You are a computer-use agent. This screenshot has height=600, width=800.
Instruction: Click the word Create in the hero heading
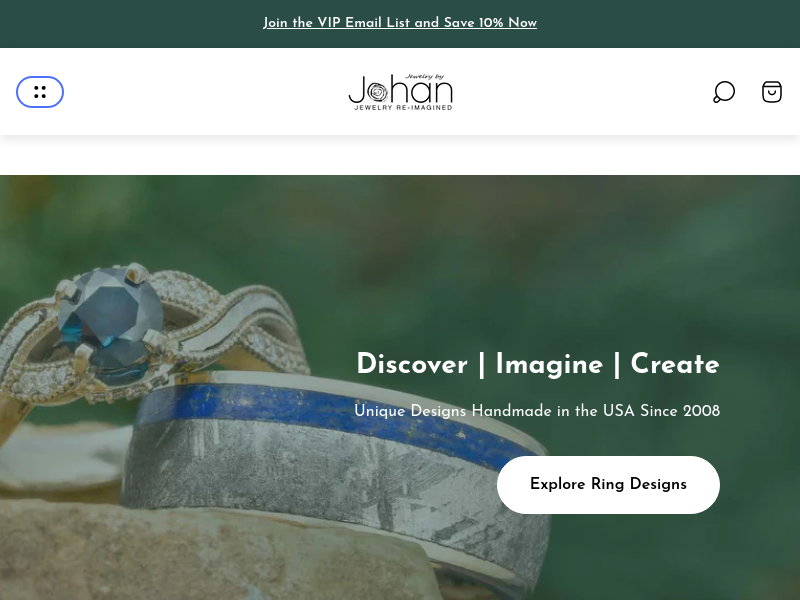tap(675, 364)
